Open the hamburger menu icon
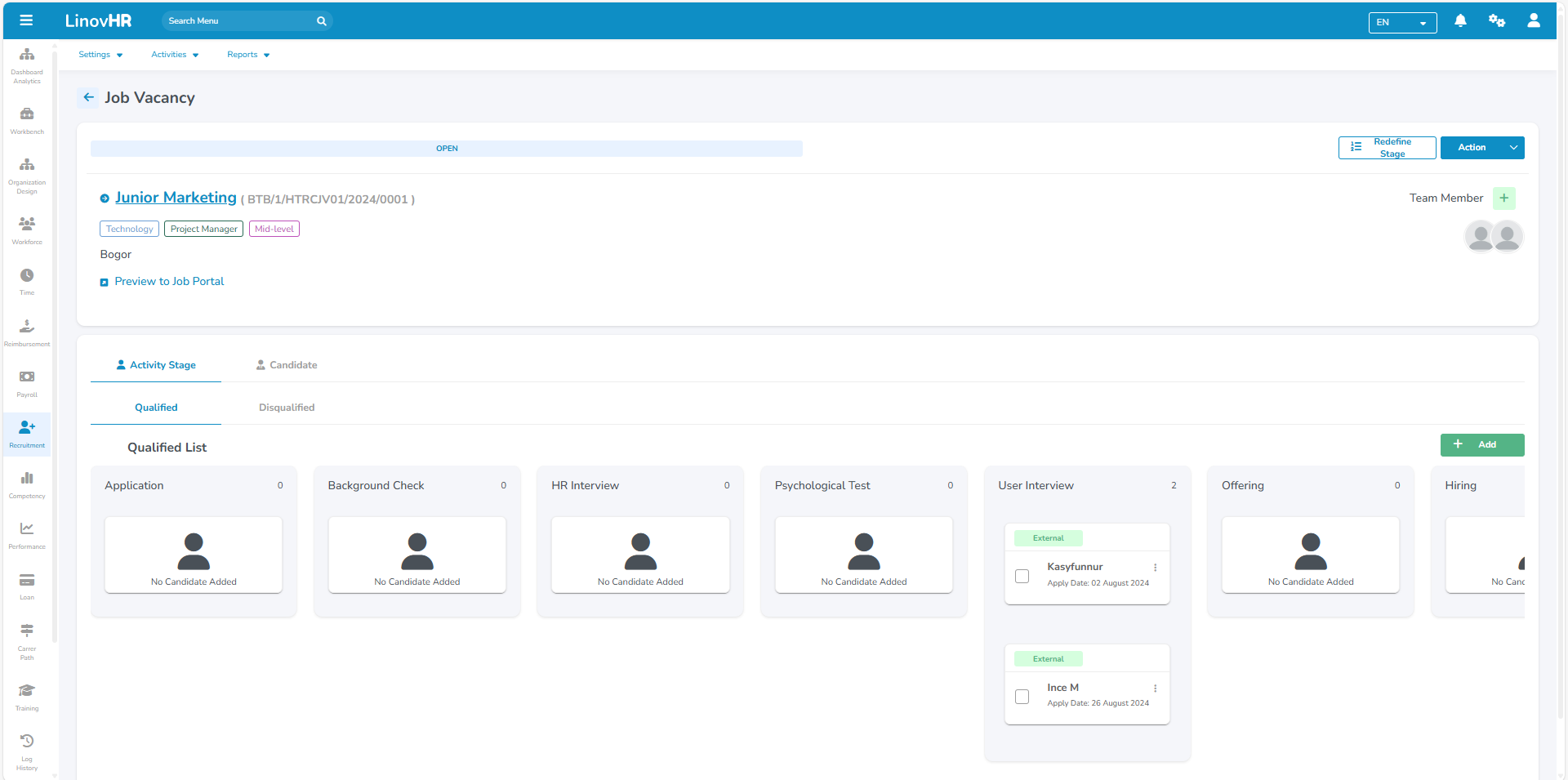 (x=26, y=20)
